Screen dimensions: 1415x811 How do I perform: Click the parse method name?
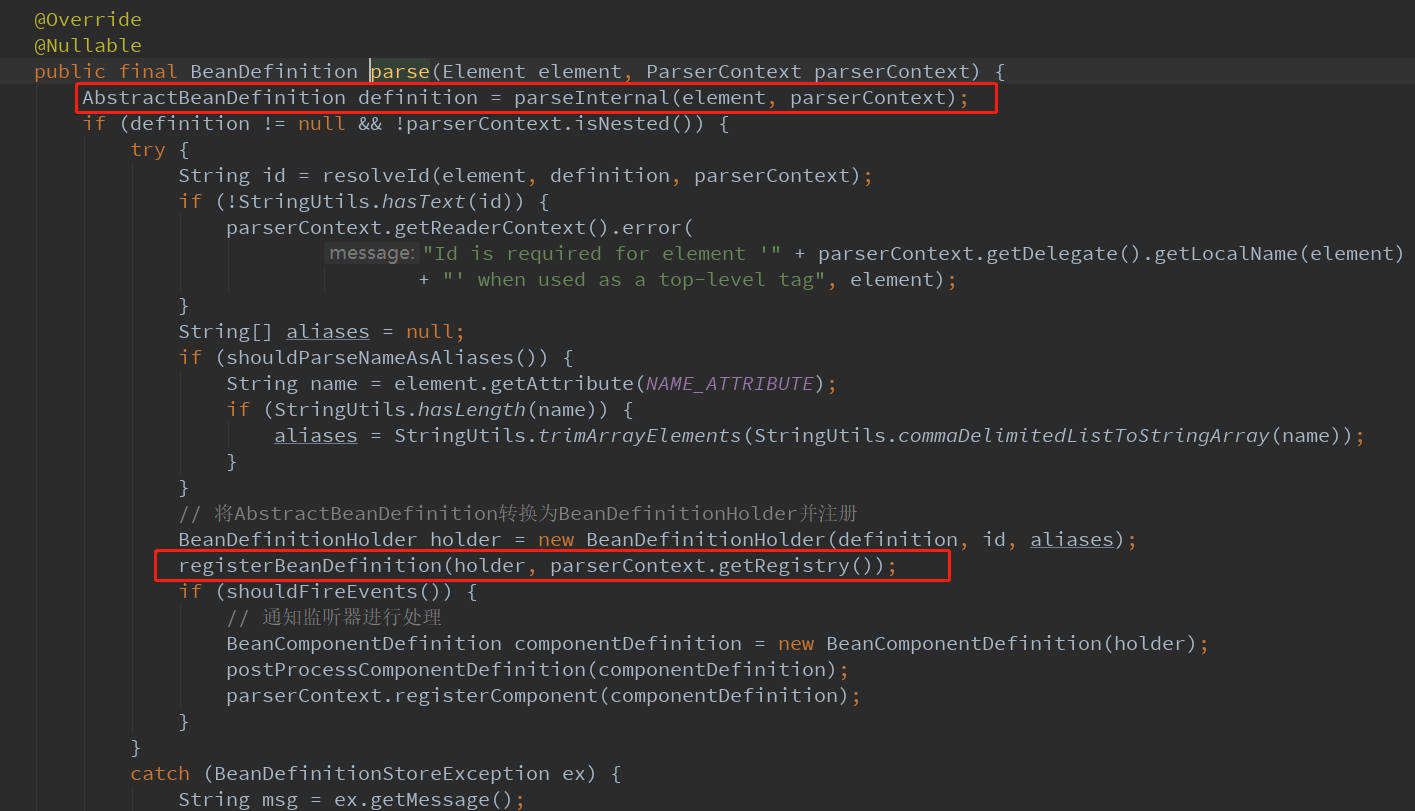click(x=400, y=71)
